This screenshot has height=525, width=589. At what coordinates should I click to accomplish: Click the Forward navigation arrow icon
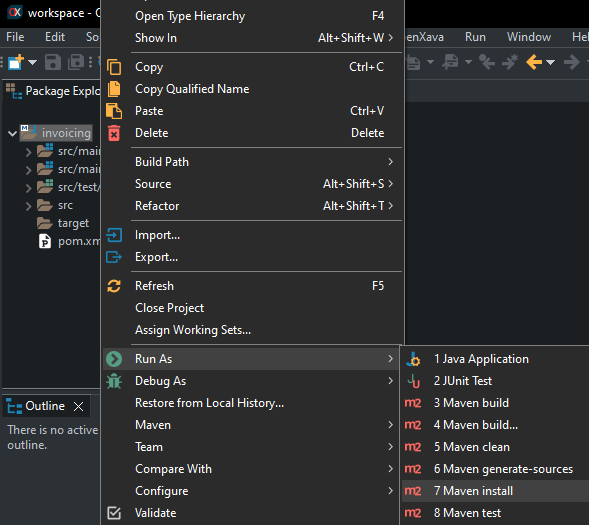coord(572,62)
